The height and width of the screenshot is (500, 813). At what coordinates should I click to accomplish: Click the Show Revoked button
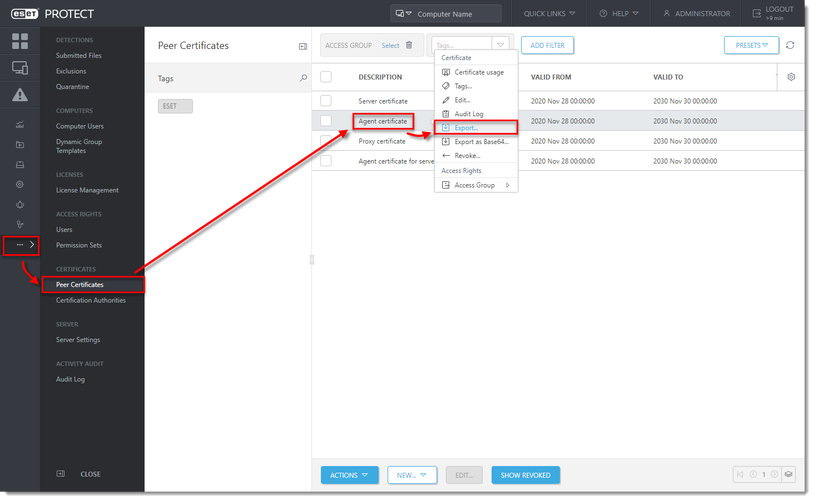(525, 475)
